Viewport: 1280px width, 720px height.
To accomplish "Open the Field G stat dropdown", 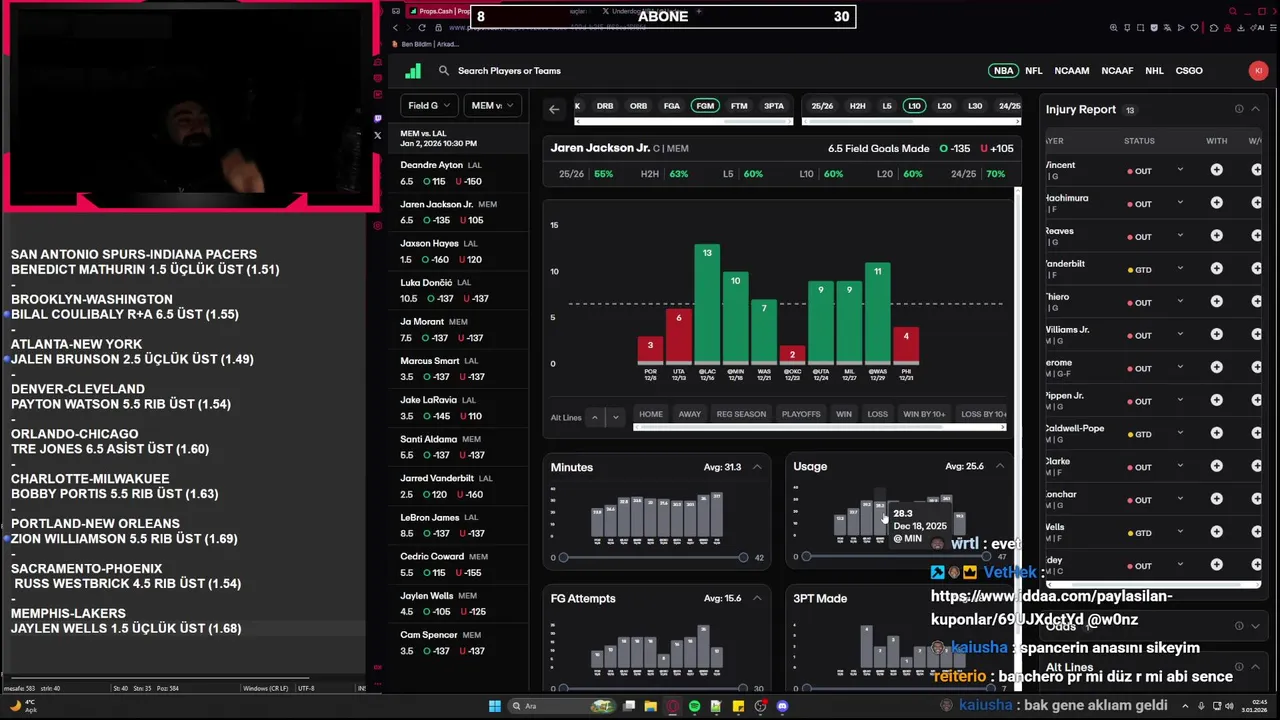I will coord(429,105).
